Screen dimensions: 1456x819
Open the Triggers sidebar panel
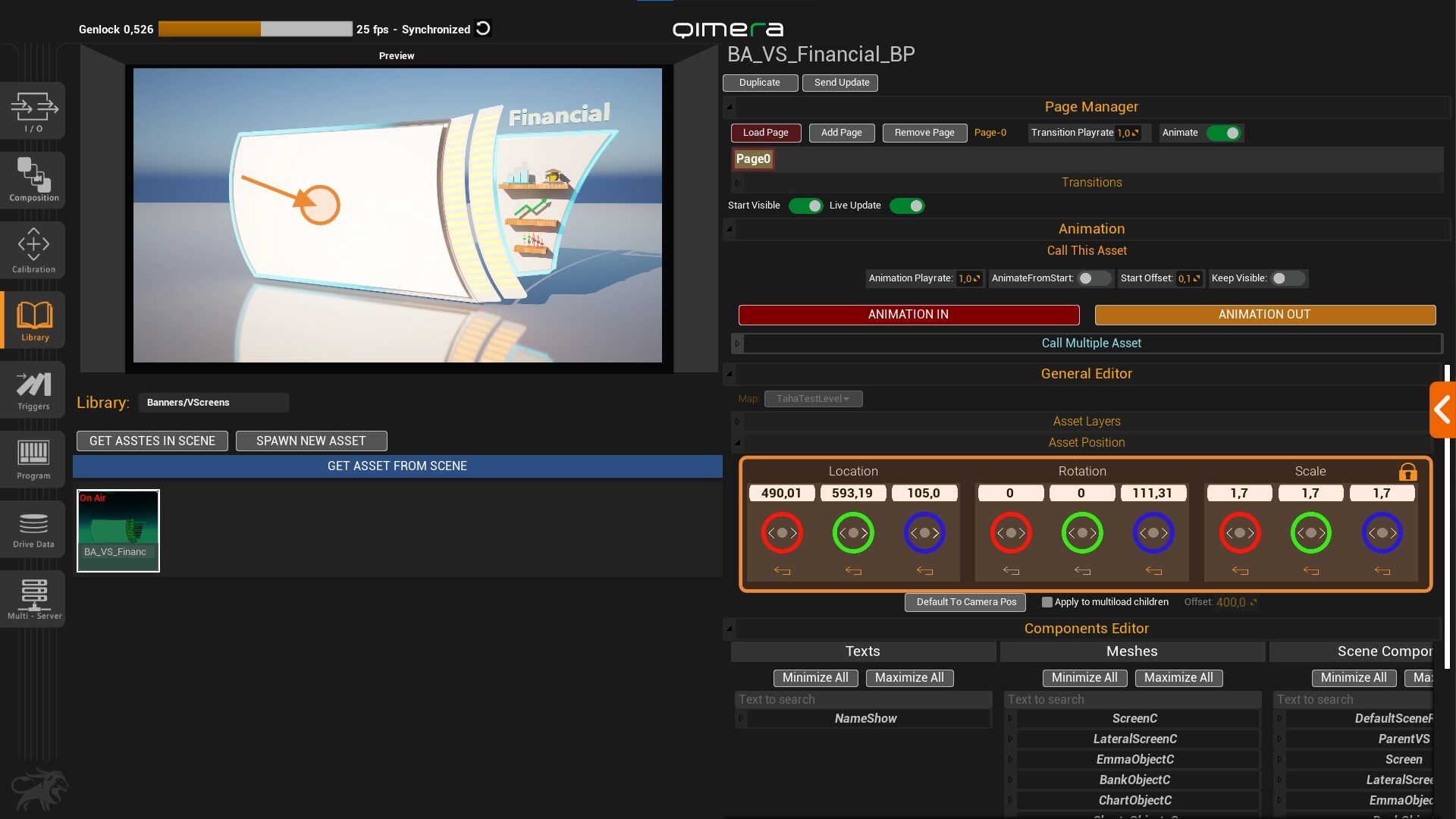point(33,390)
